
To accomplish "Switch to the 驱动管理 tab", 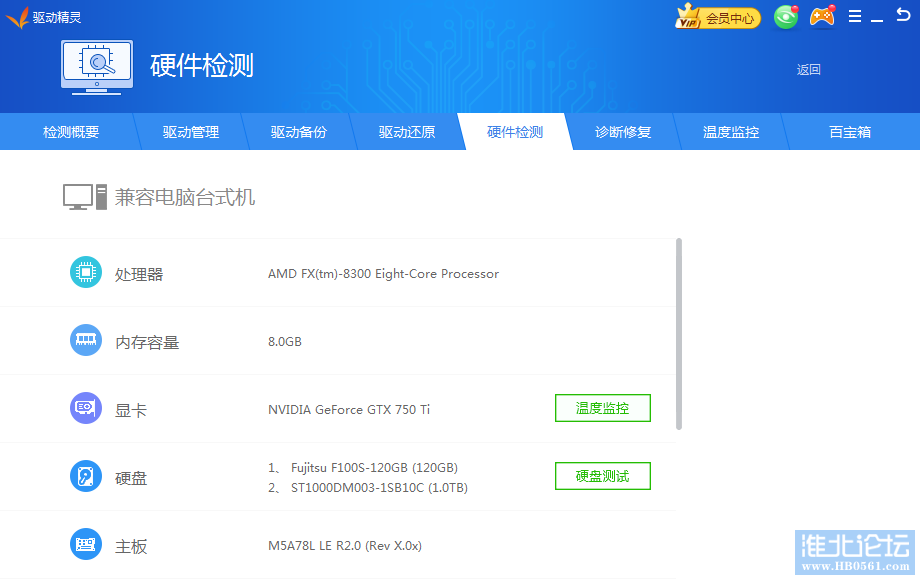I will [x=191, y=132].
